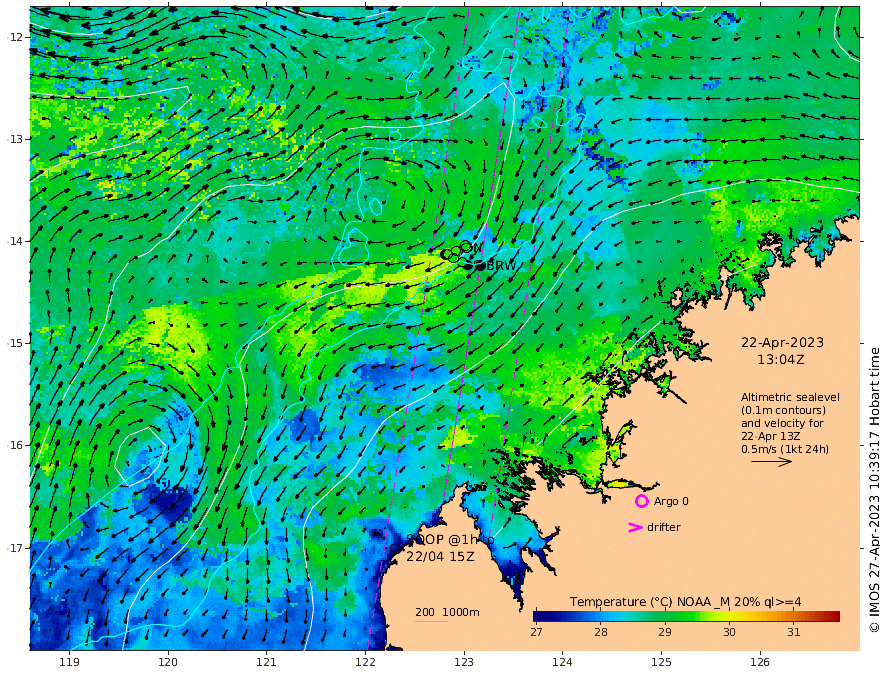Click the magenta drifter arrow symbol

pos(635,527)
